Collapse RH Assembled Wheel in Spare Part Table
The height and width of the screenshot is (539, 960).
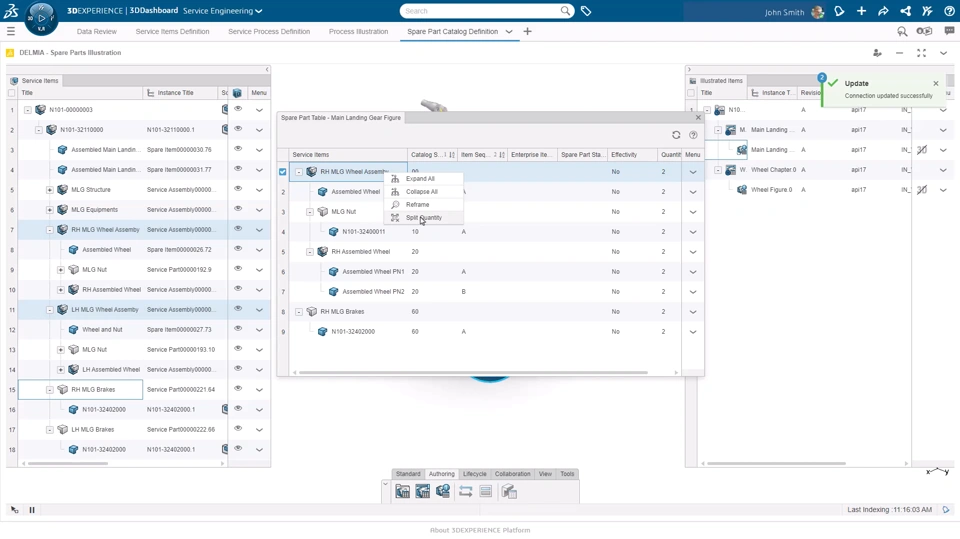coord(310,252)
